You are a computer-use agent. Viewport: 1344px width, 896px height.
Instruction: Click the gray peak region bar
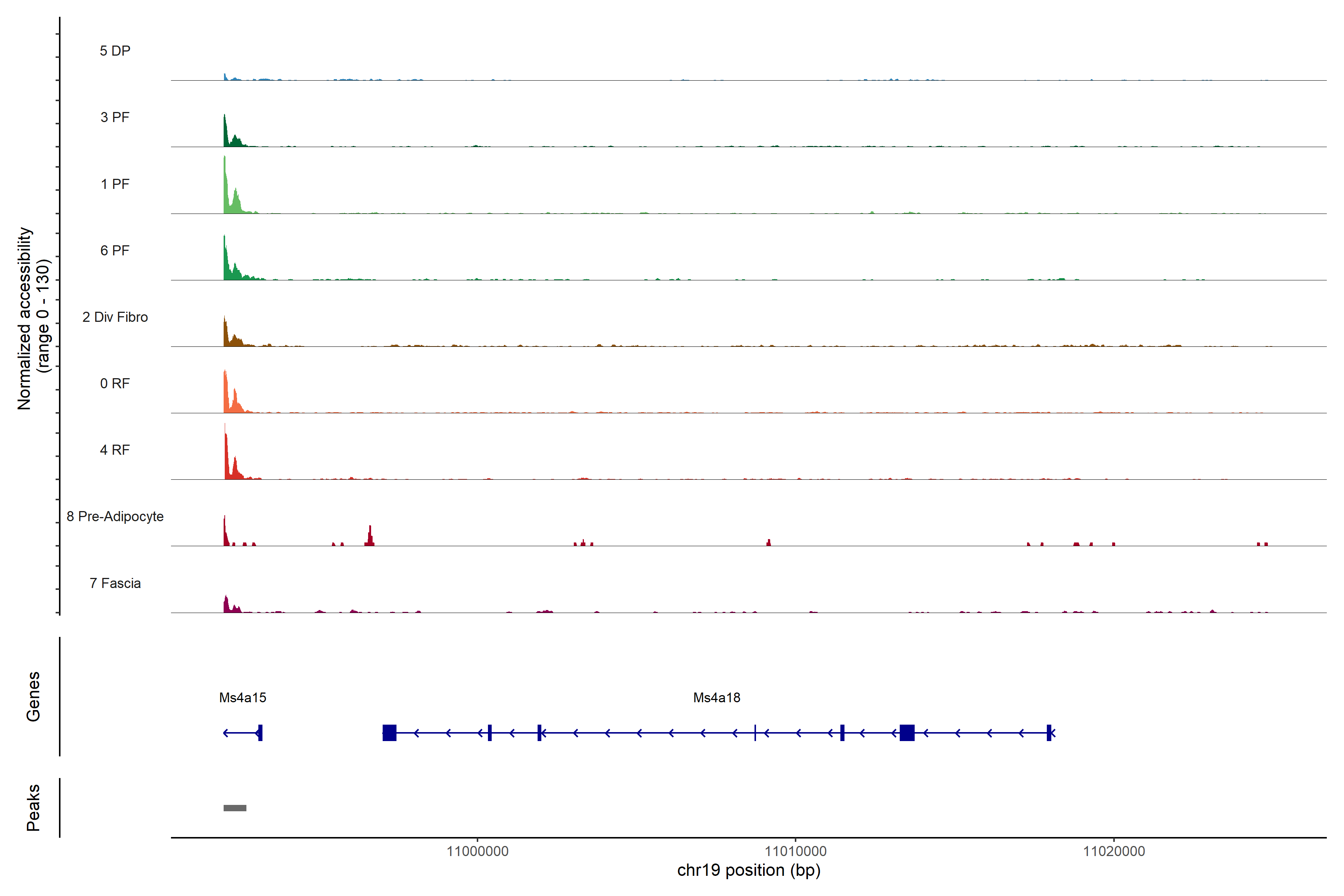tap(235, 808)
